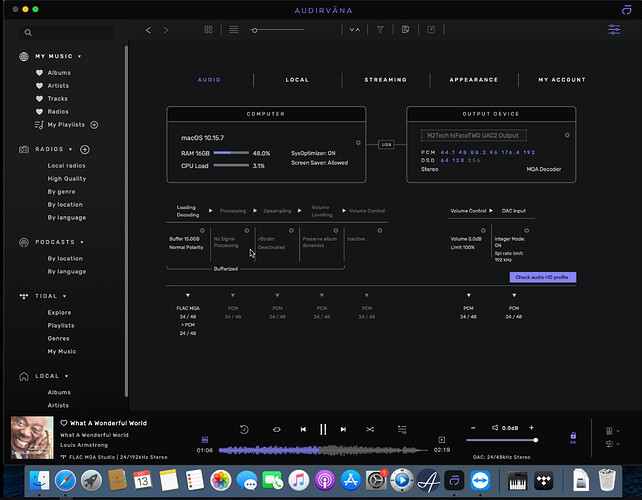
Task: Open Computer panel options circle
Action: tap(358, 143)
